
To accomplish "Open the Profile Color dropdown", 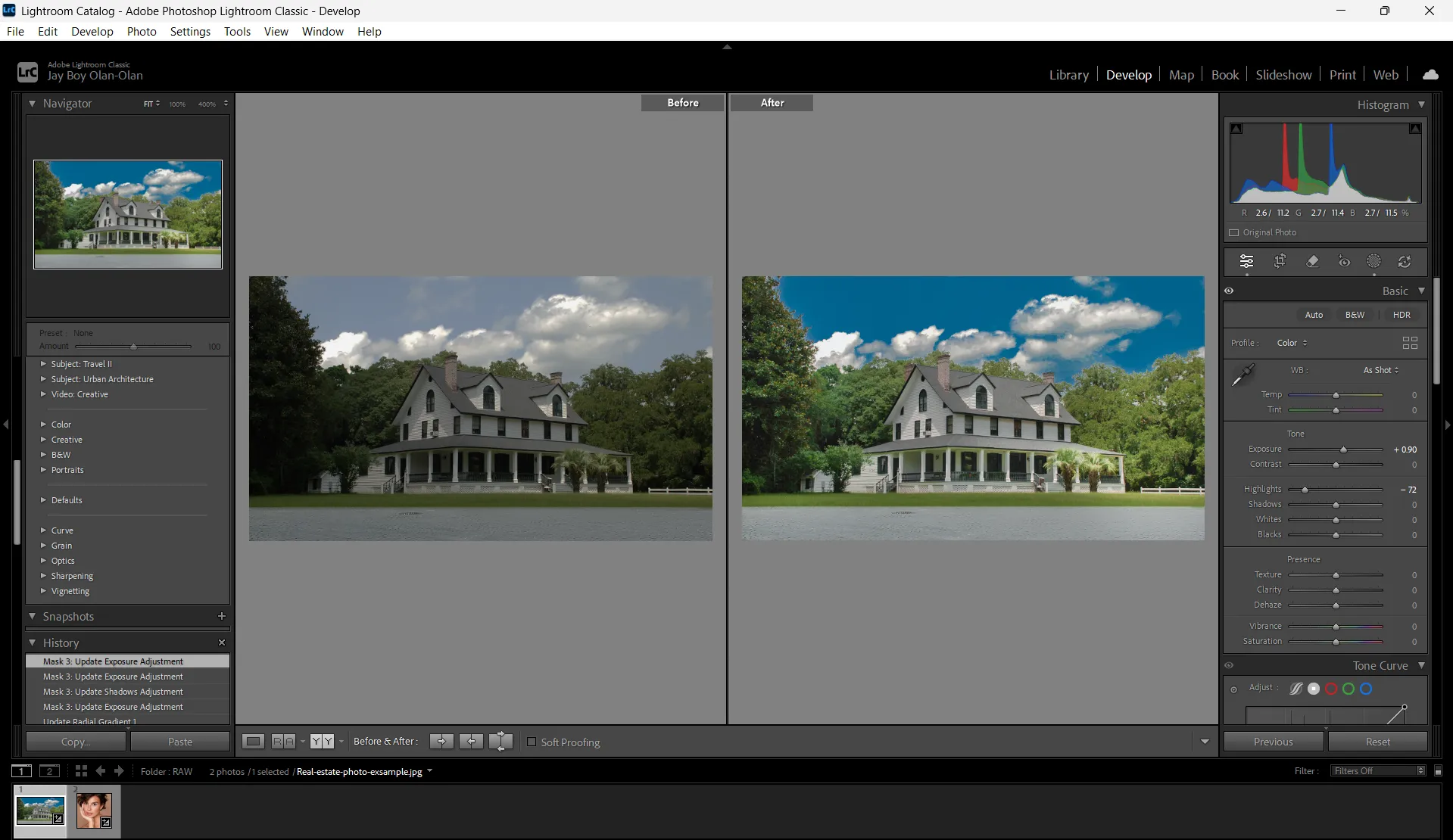I will tap(1292, 343).
